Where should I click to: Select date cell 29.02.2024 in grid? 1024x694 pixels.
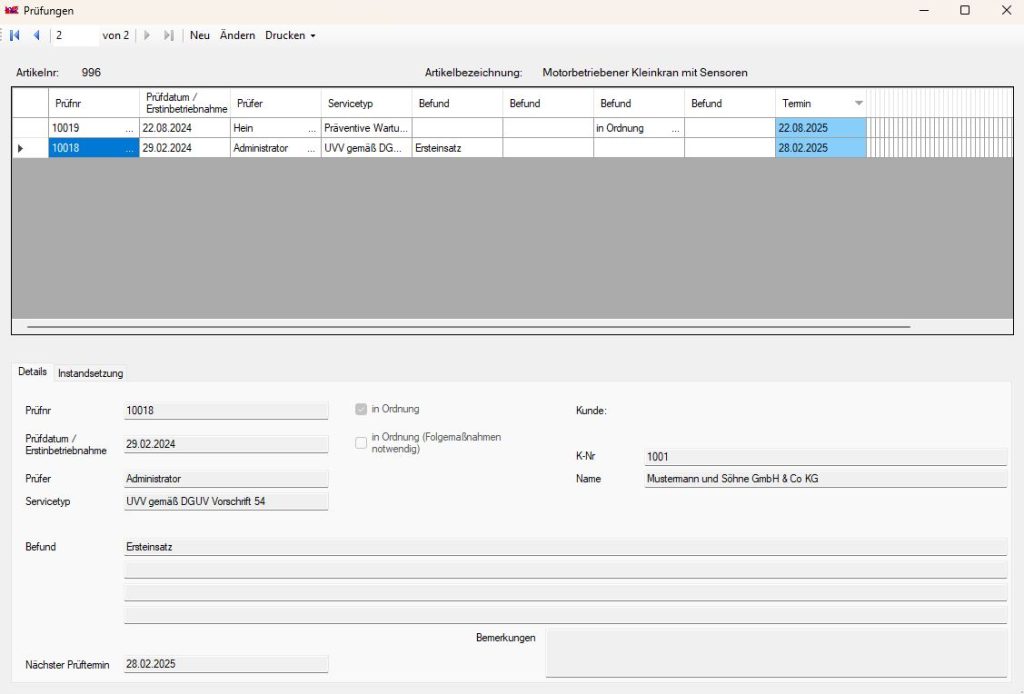click(x=185, y=148)
